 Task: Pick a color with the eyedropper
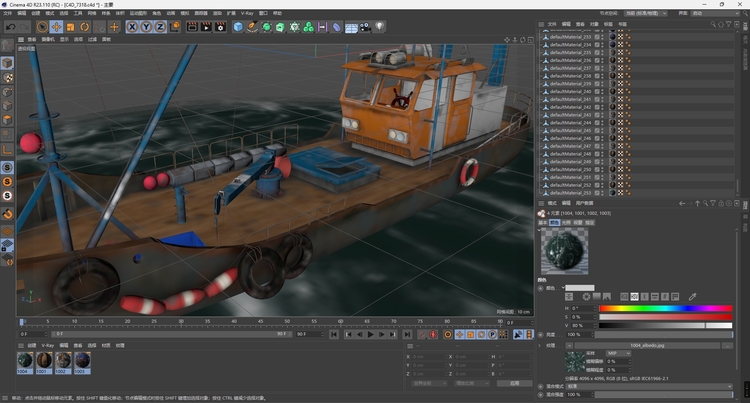[692, 297]
